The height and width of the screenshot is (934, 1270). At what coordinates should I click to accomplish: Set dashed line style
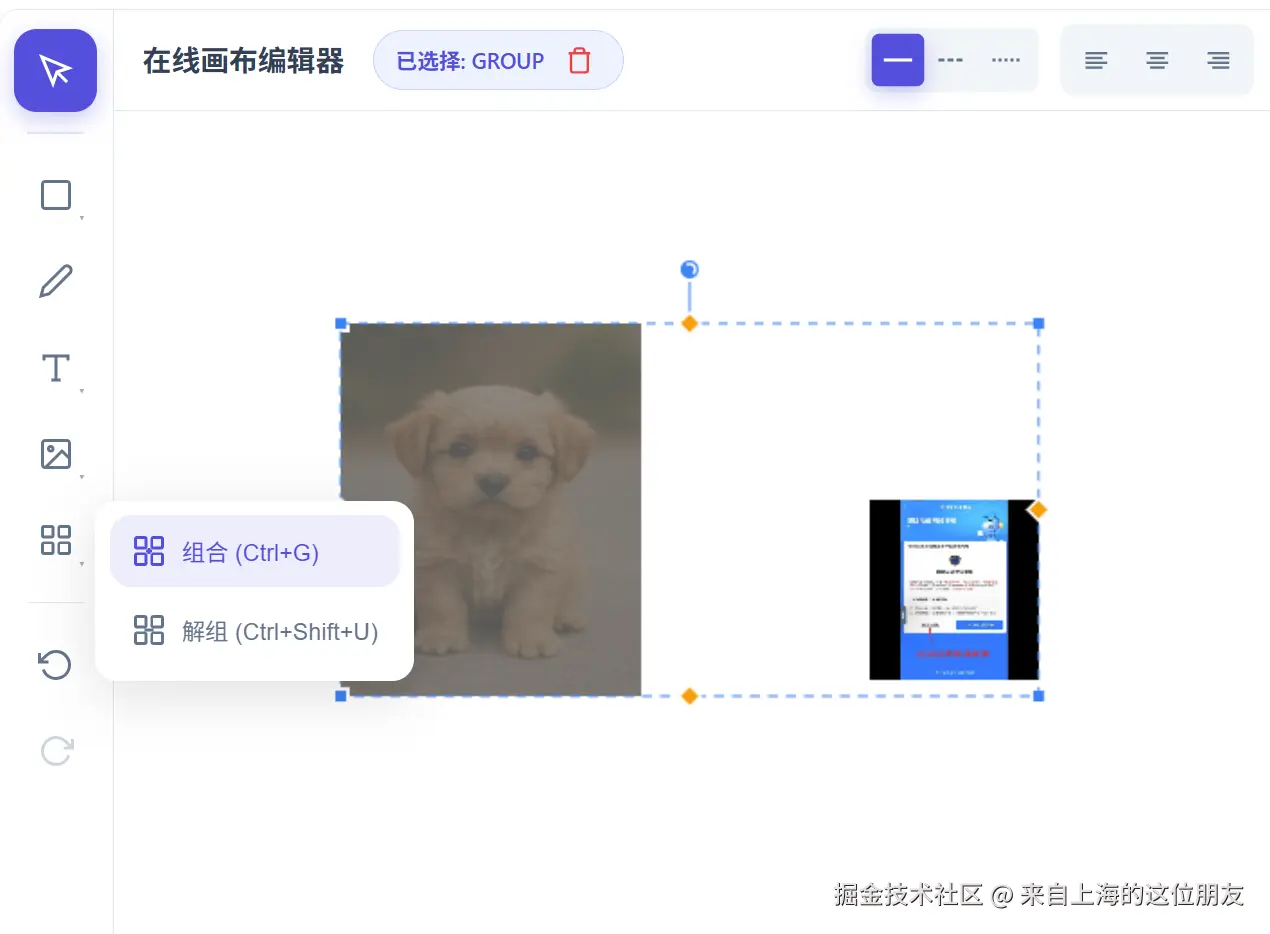coord(951,60)
